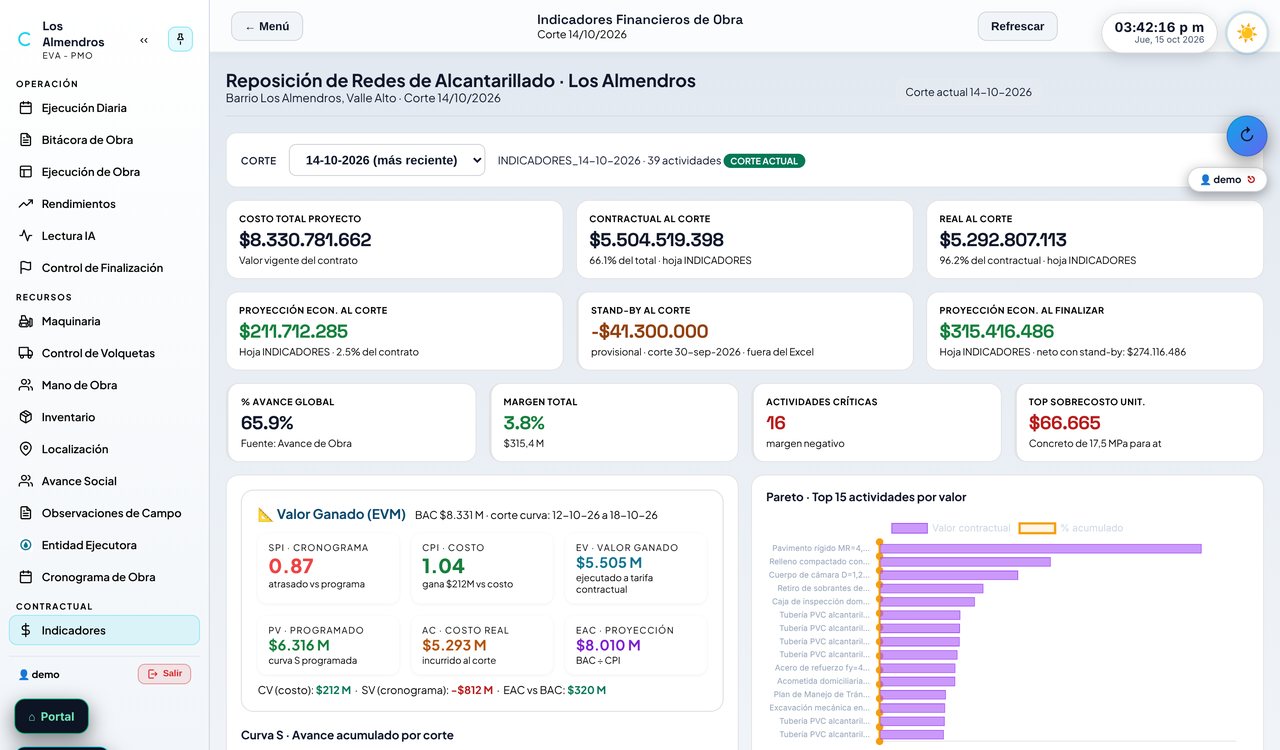The height and width of the screenshot is (750, 1280).
Task: Open the Portal button
Action: (x=51, y=716)
